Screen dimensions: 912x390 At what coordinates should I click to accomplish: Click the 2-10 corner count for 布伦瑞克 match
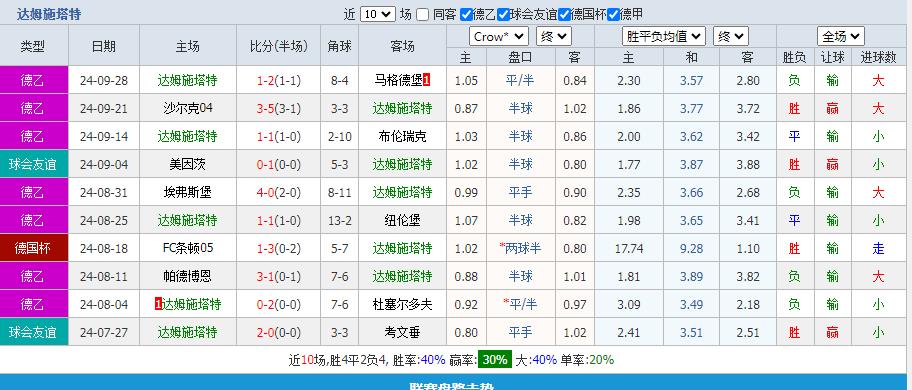point(339,136)
